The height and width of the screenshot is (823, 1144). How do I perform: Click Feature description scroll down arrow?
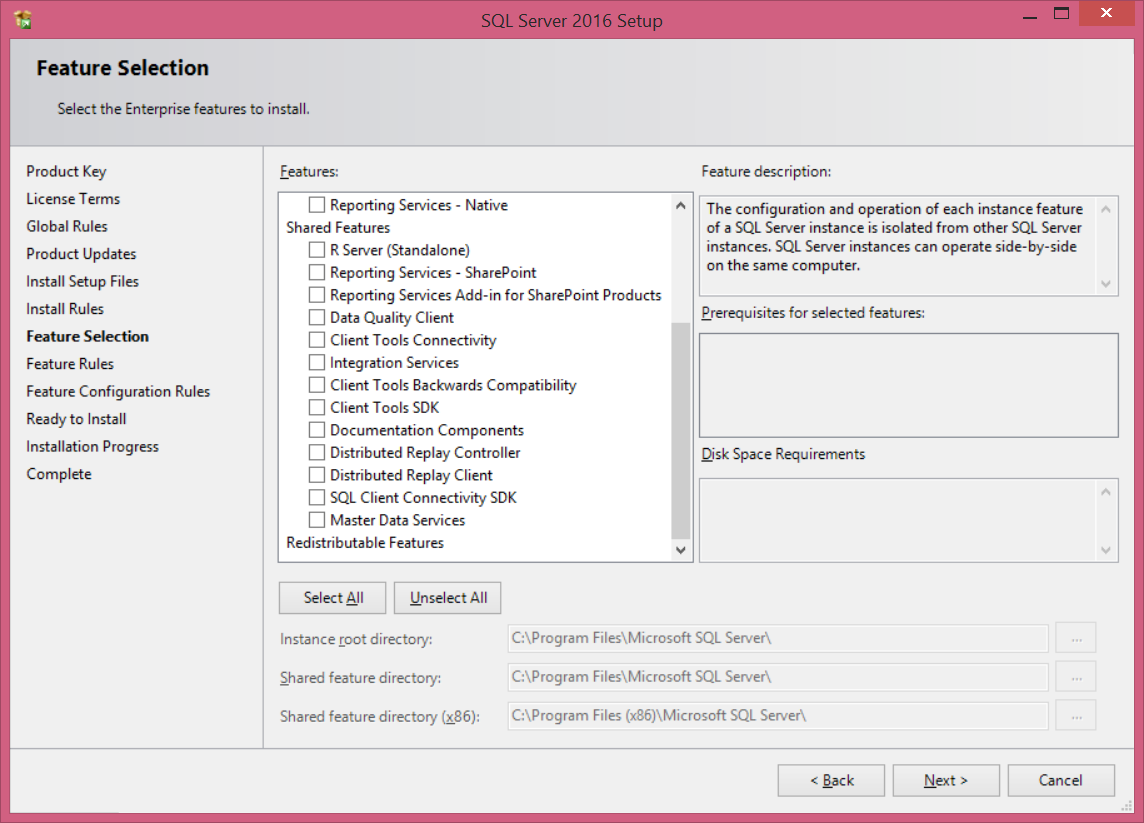[x=1106, y=284]
